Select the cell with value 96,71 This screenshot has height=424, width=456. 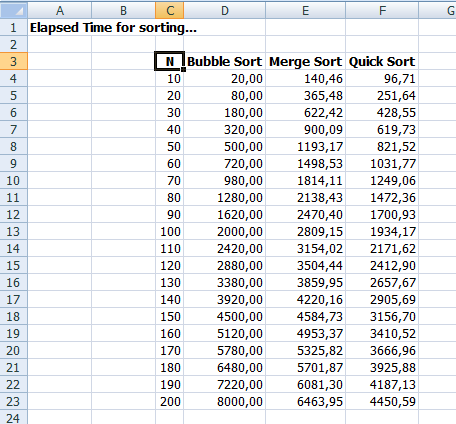click(x=382, y=78)
